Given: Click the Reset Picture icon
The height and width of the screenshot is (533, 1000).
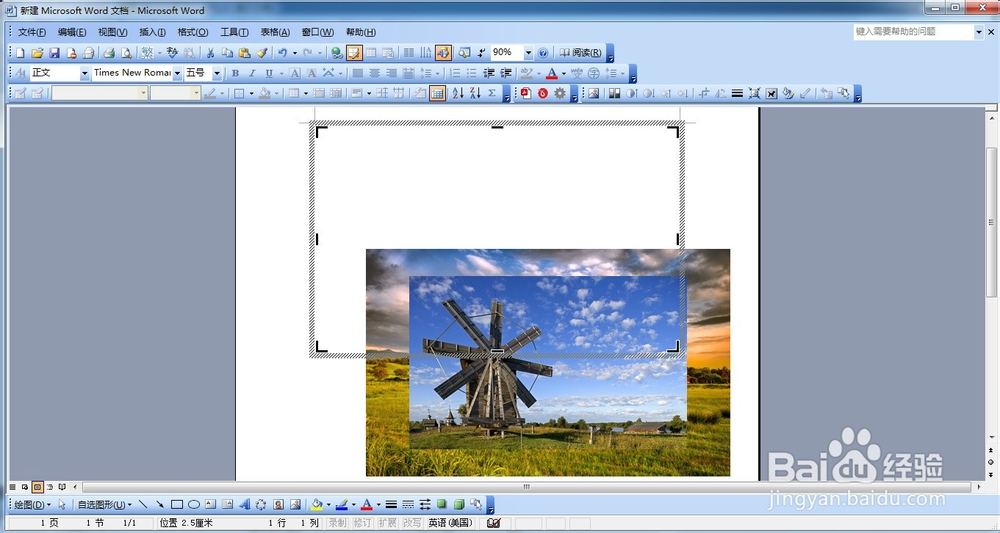Looking at the screenshot, I should coord(827,93).
